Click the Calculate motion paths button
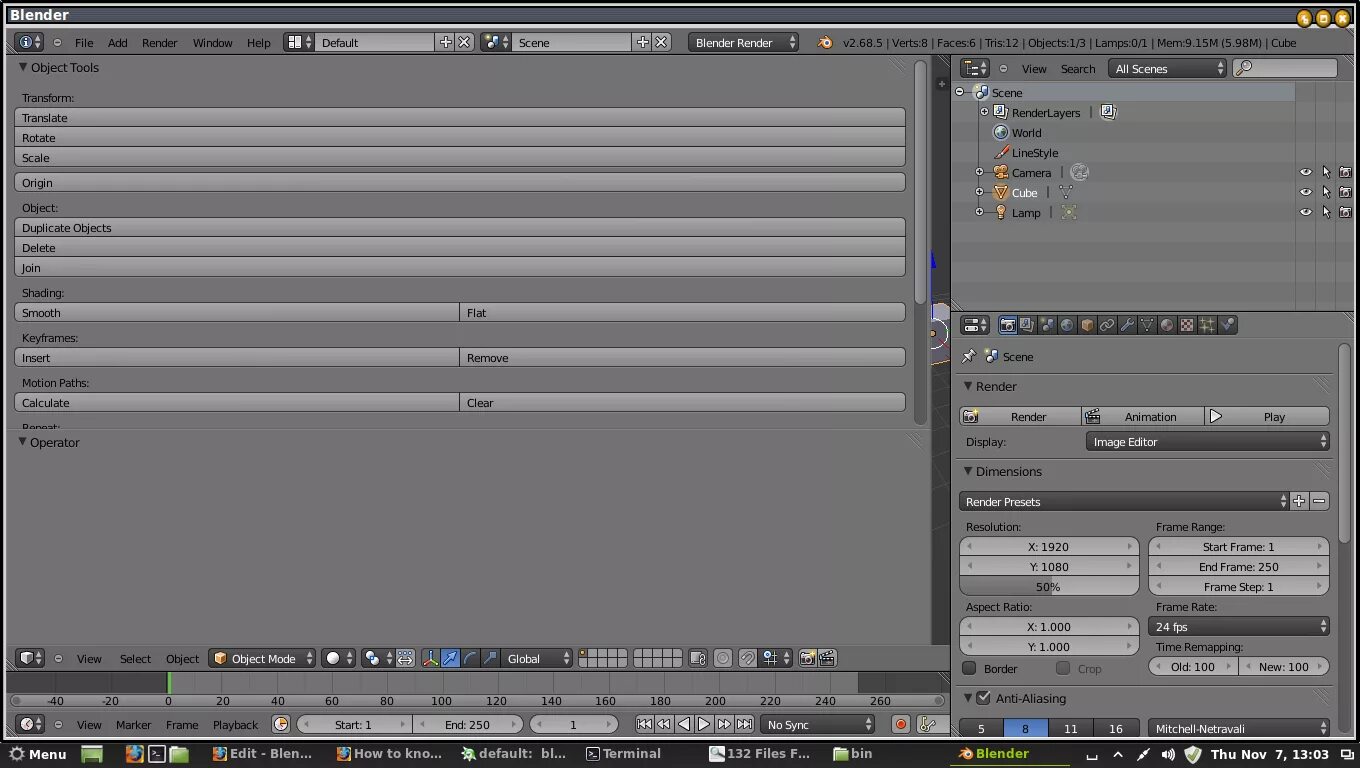Screen dimensions: 1360x768 pos(237,403)
